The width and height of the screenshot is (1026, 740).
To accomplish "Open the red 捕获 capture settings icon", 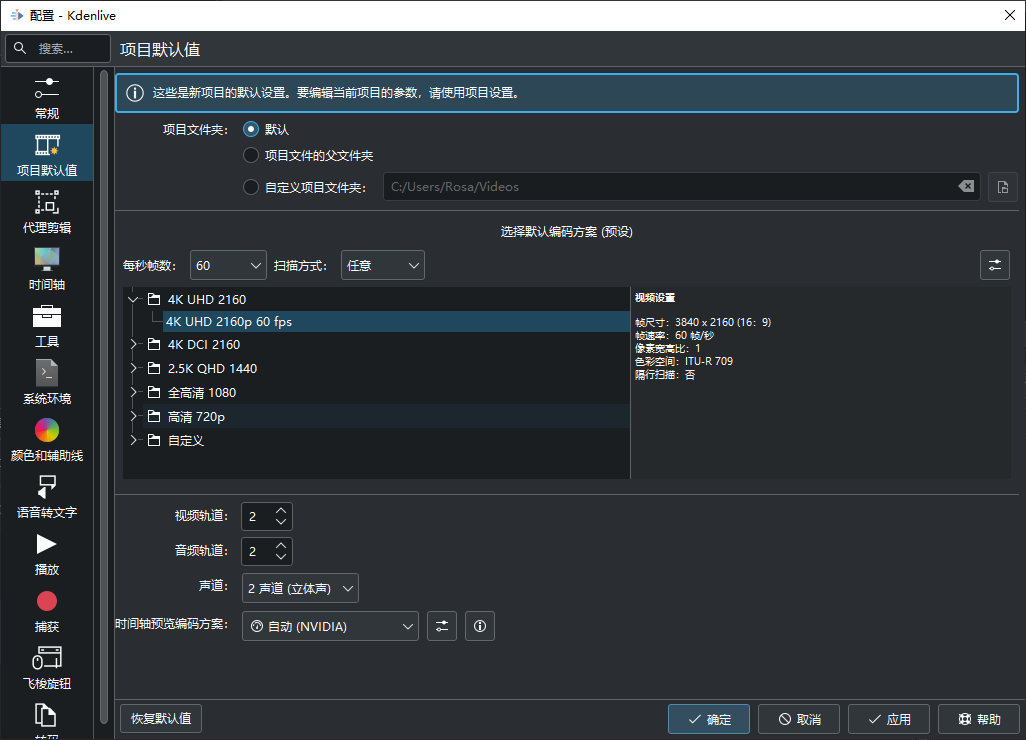I will click(x=46, y=608).
